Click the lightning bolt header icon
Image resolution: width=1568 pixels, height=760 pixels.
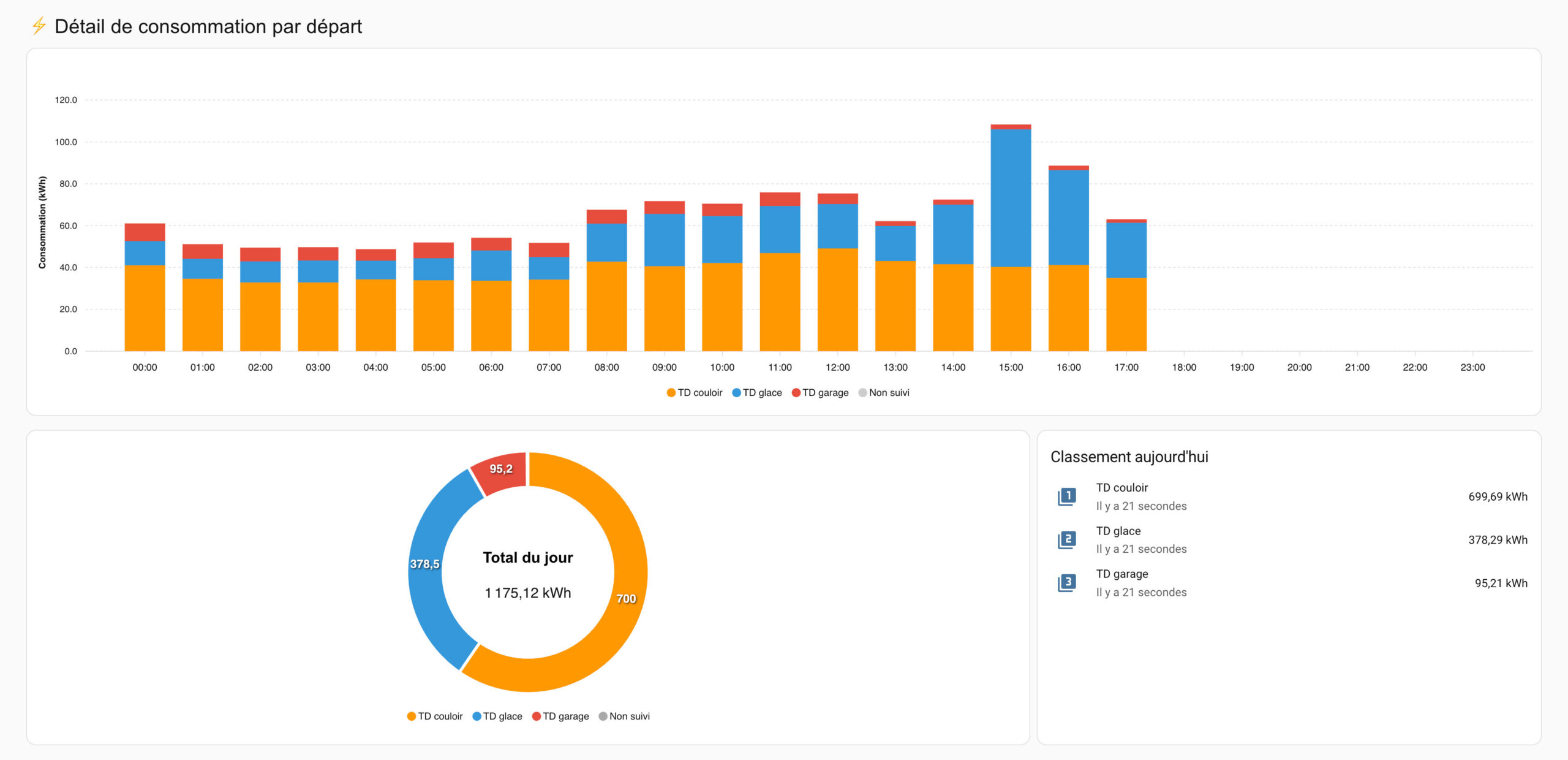39,26
